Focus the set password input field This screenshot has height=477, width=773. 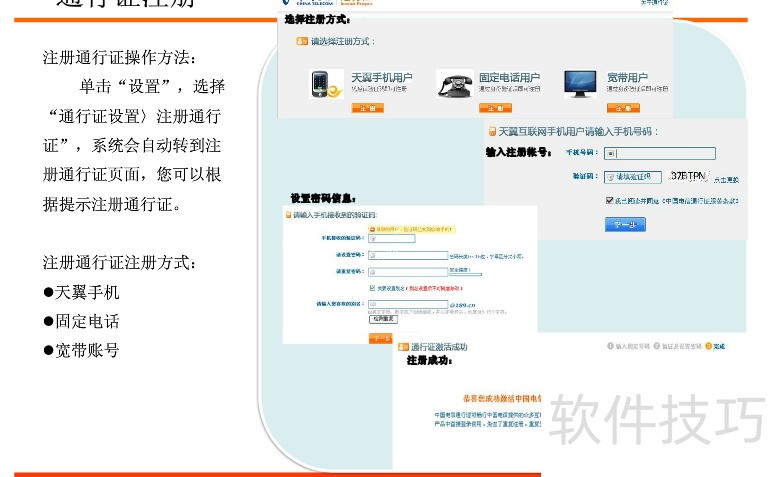(x=408, y=255)
